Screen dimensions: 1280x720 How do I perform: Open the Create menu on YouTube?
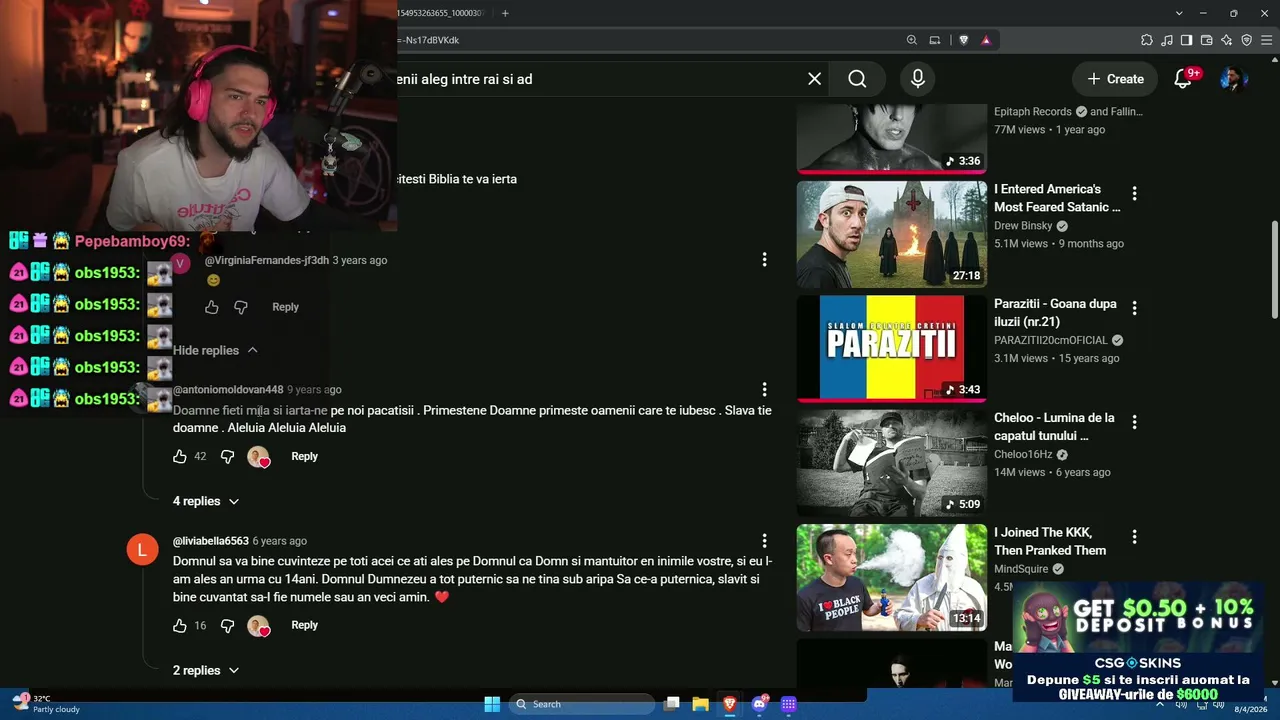[1115, 79]
